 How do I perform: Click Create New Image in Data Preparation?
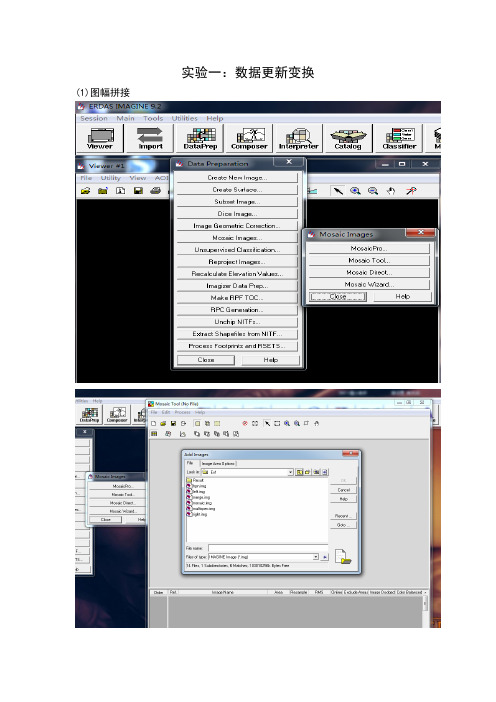[237, 178]
